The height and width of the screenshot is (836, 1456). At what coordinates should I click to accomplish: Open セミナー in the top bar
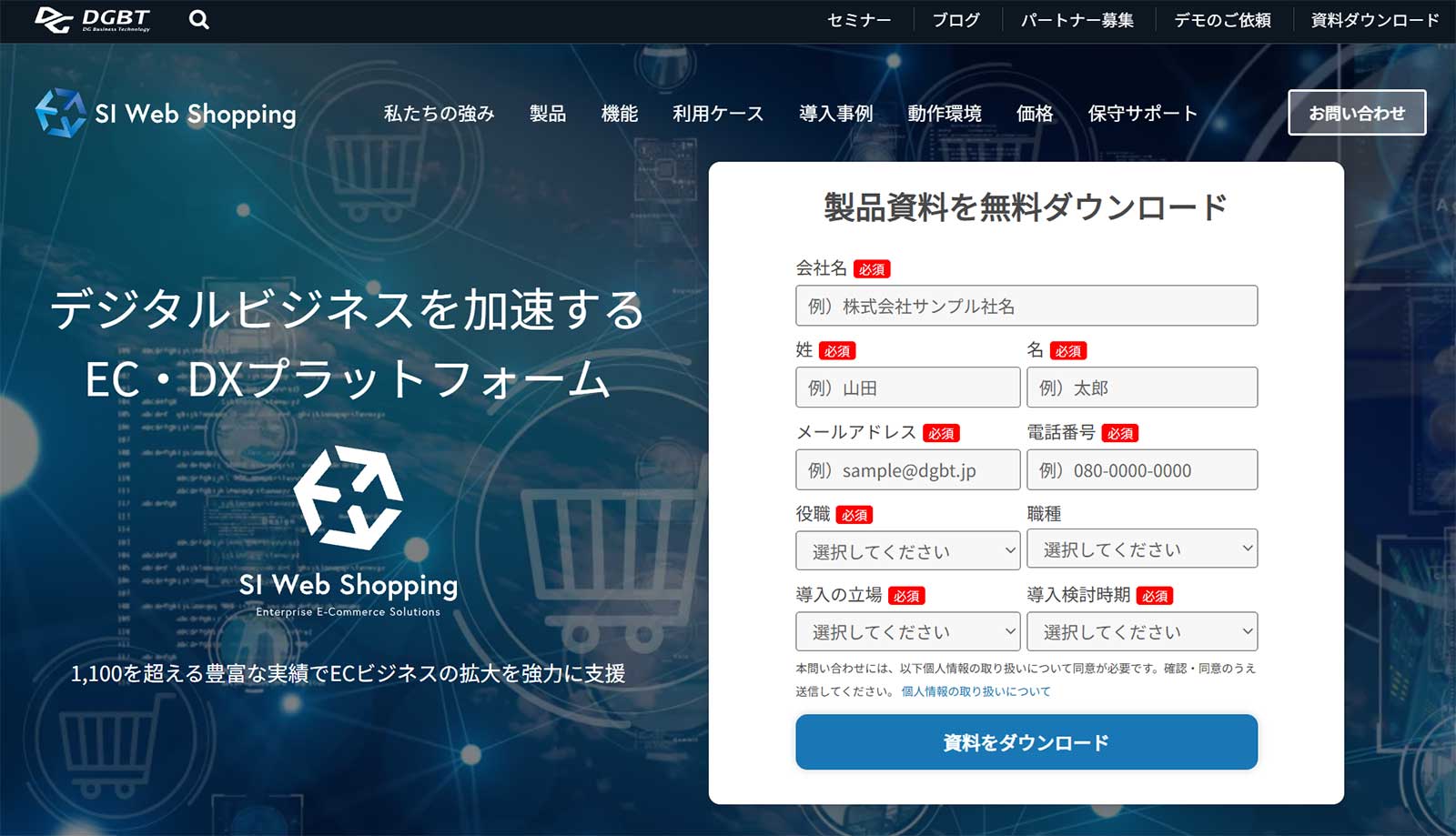pos(858,20)
